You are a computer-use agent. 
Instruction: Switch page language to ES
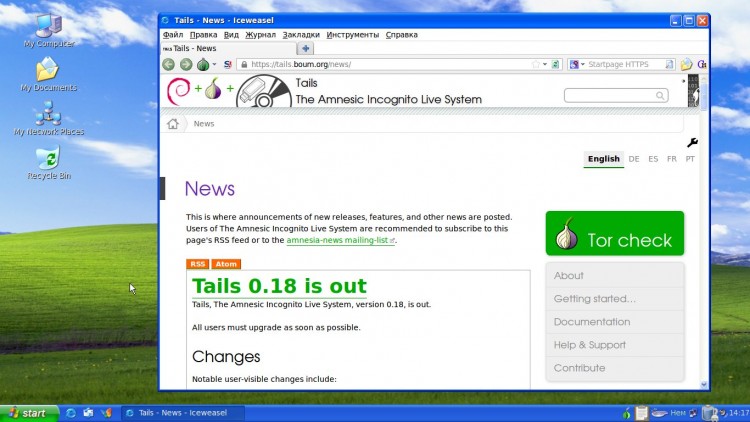[x=653, y=159]
